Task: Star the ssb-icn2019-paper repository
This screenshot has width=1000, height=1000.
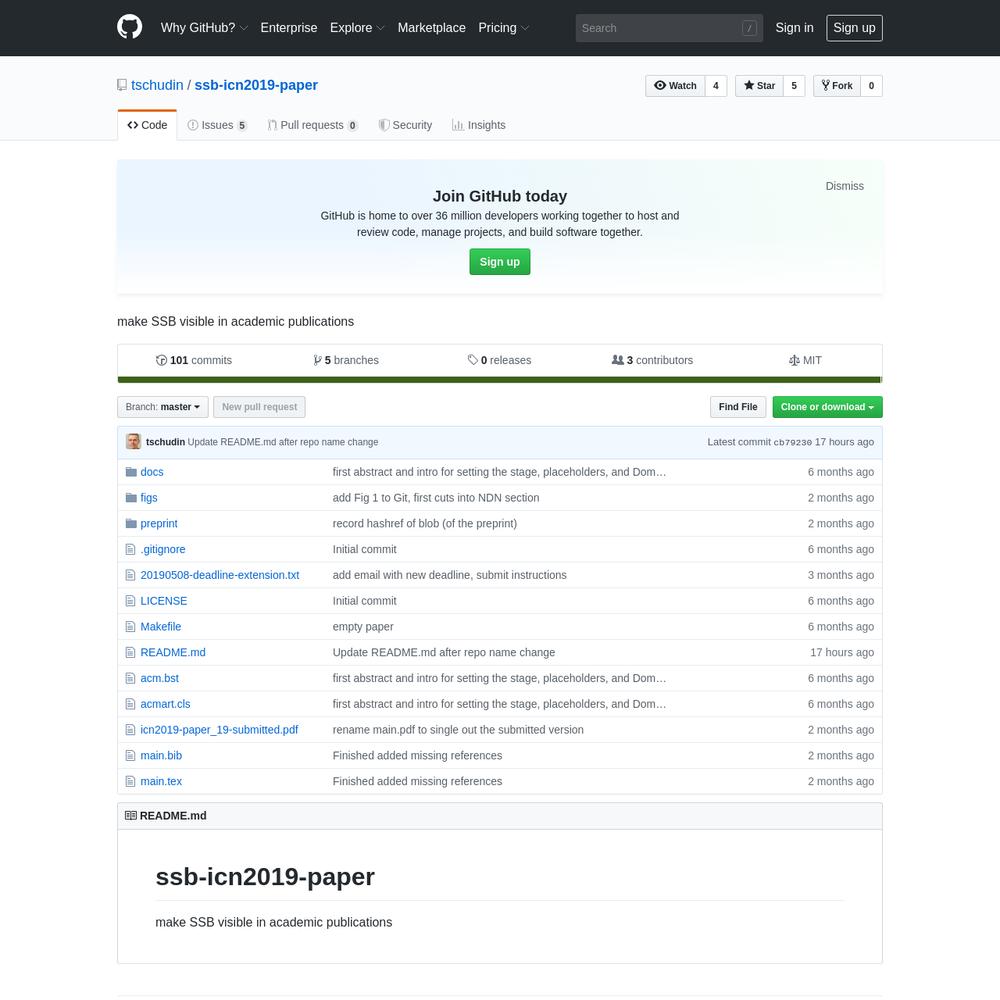Action: point(759,85)
